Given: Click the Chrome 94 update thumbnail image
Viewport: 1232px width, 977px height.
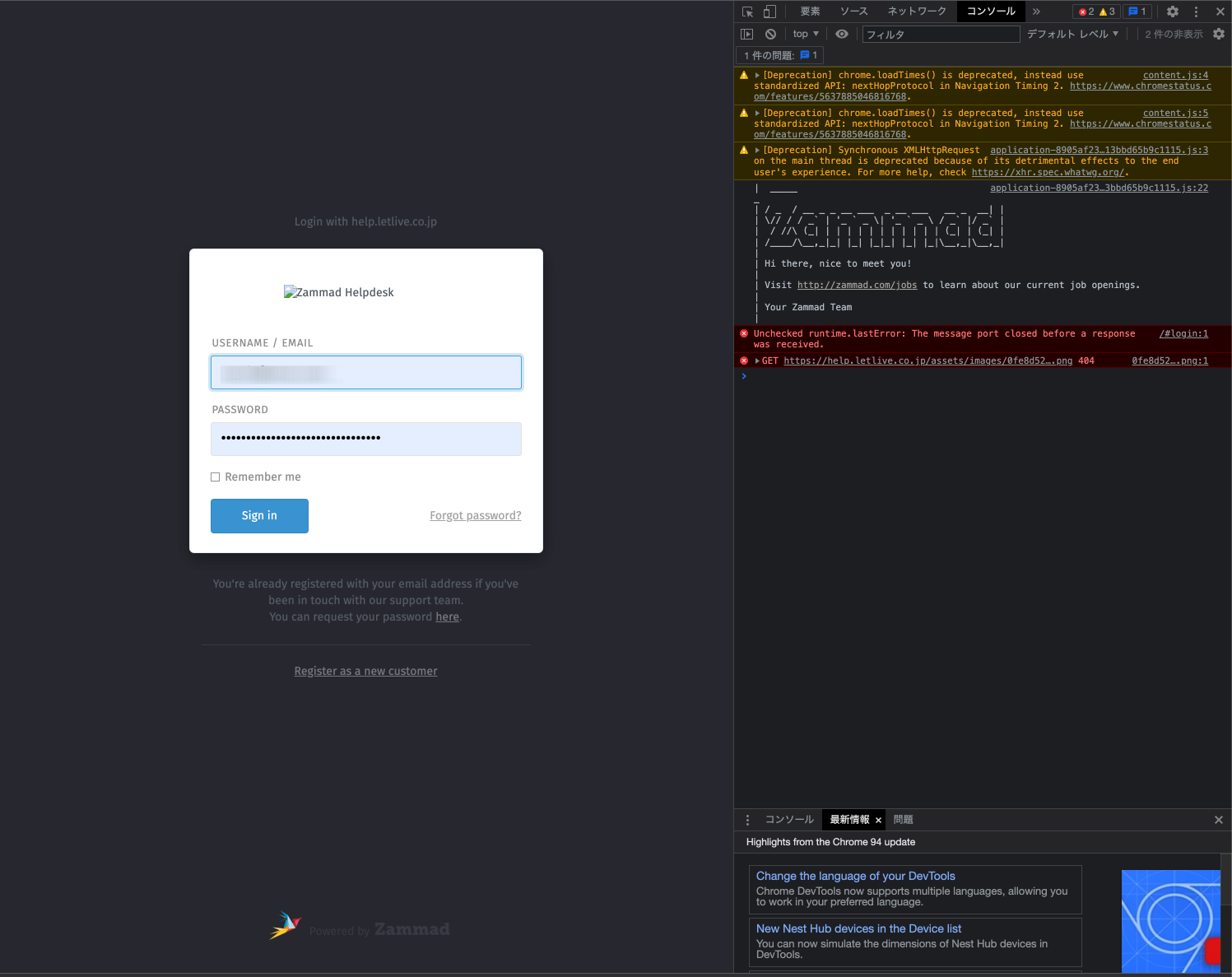Looking at the screenshot, I should (1171, 922).
